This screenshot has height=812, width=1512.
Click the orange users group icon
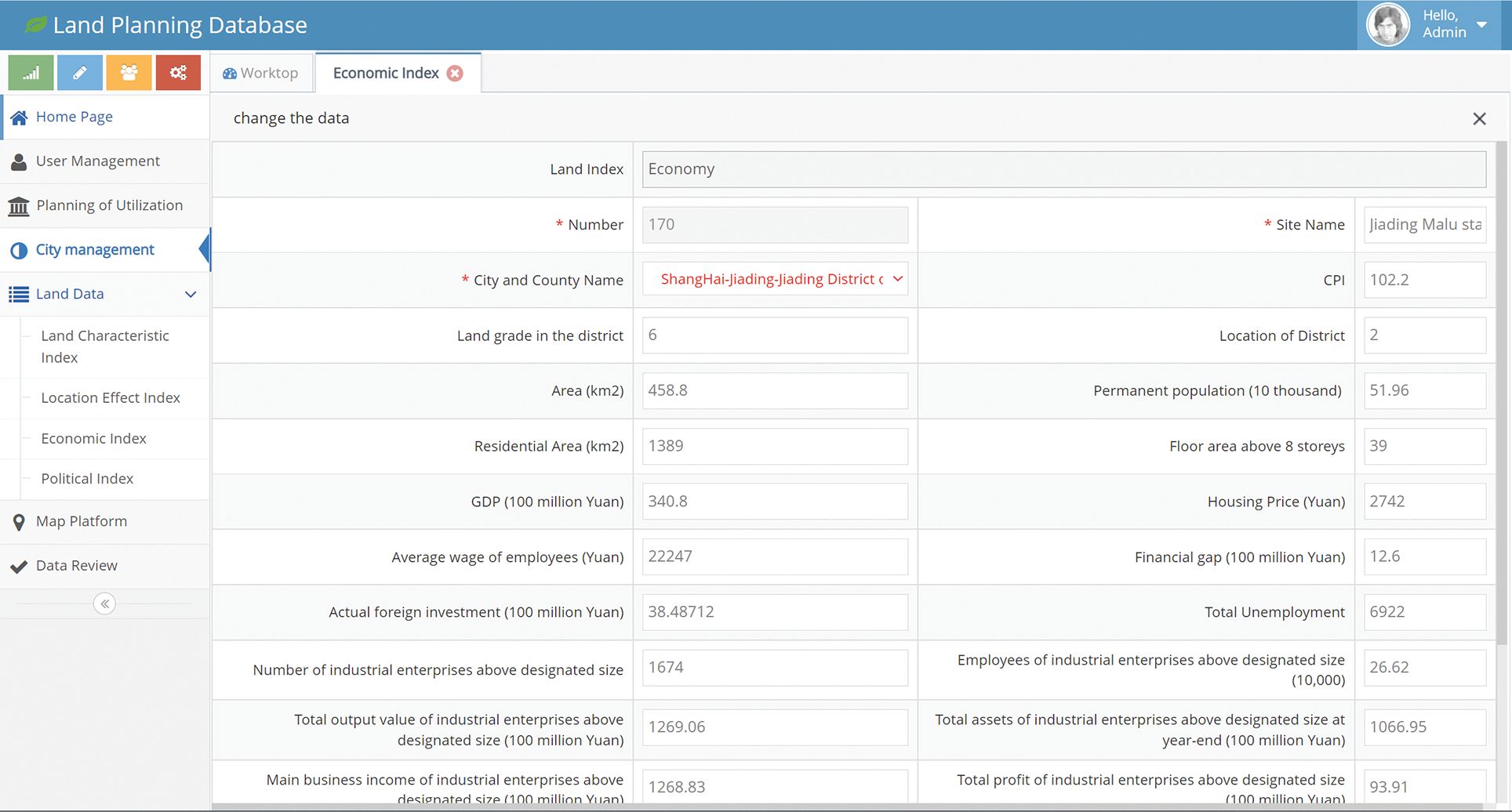(x=129, y=73)
